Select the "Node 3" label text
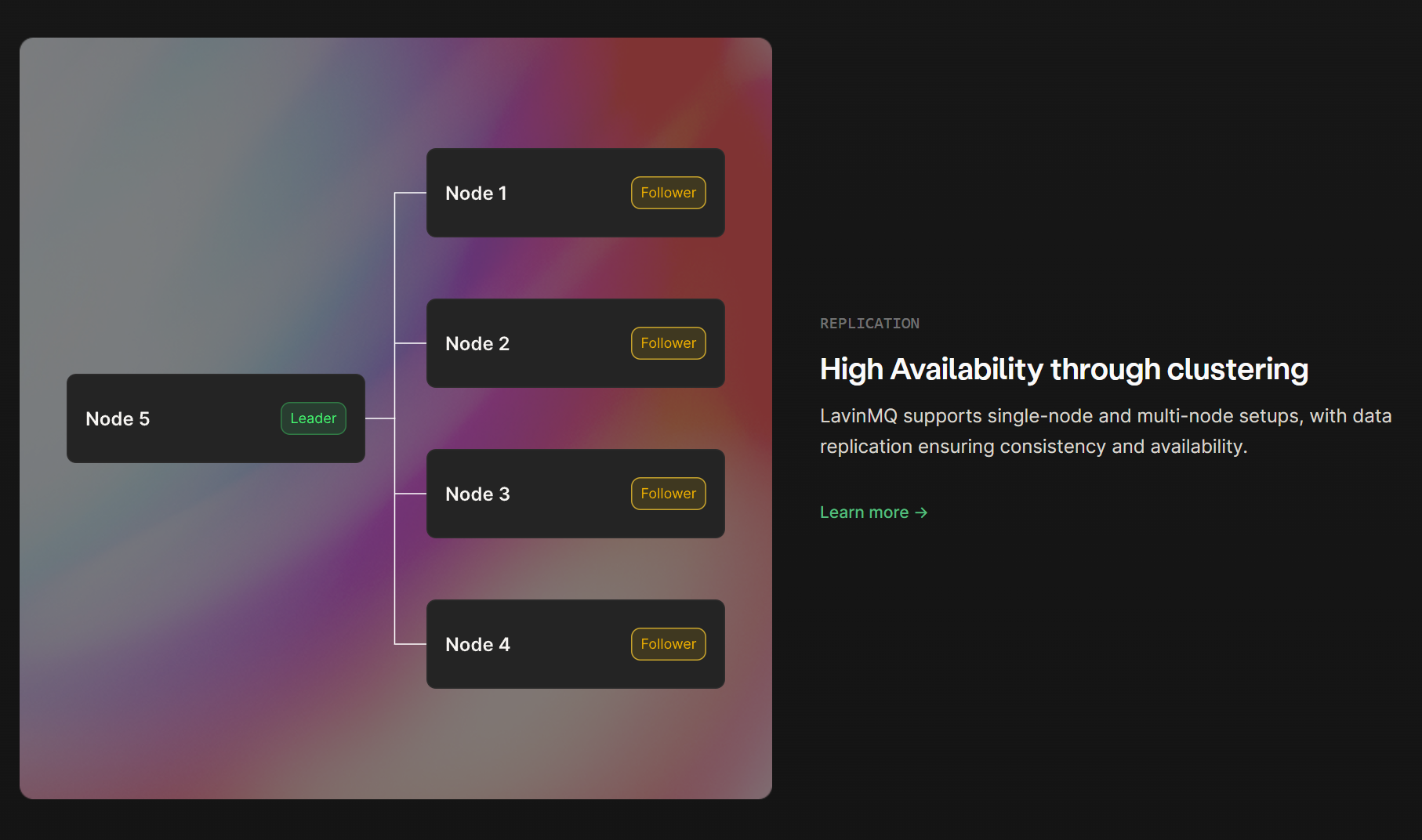 coord(477,494)
